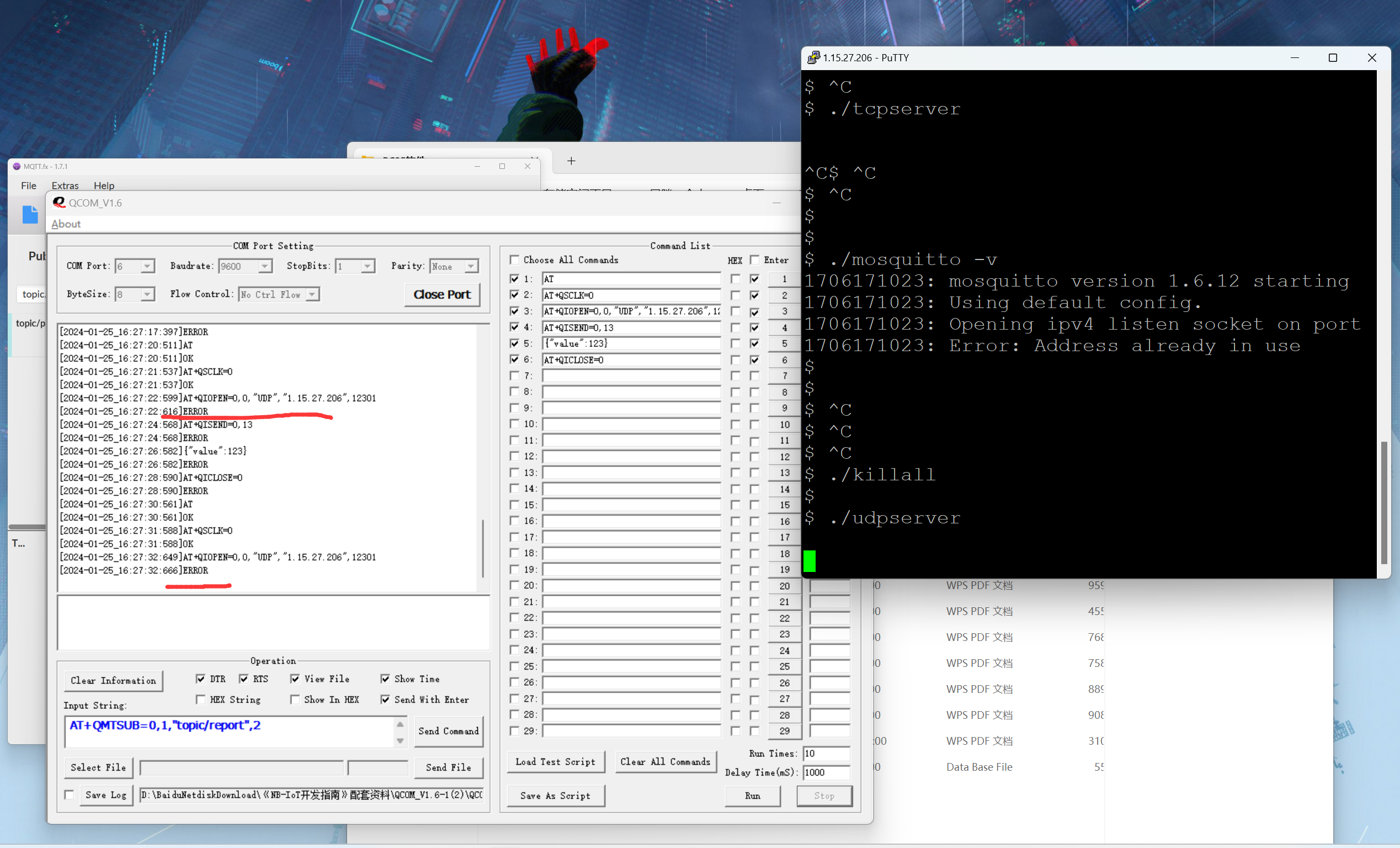Screen dimensions: 1400x848
Task: Check Choose All Commands
Action: click(515, 259)
